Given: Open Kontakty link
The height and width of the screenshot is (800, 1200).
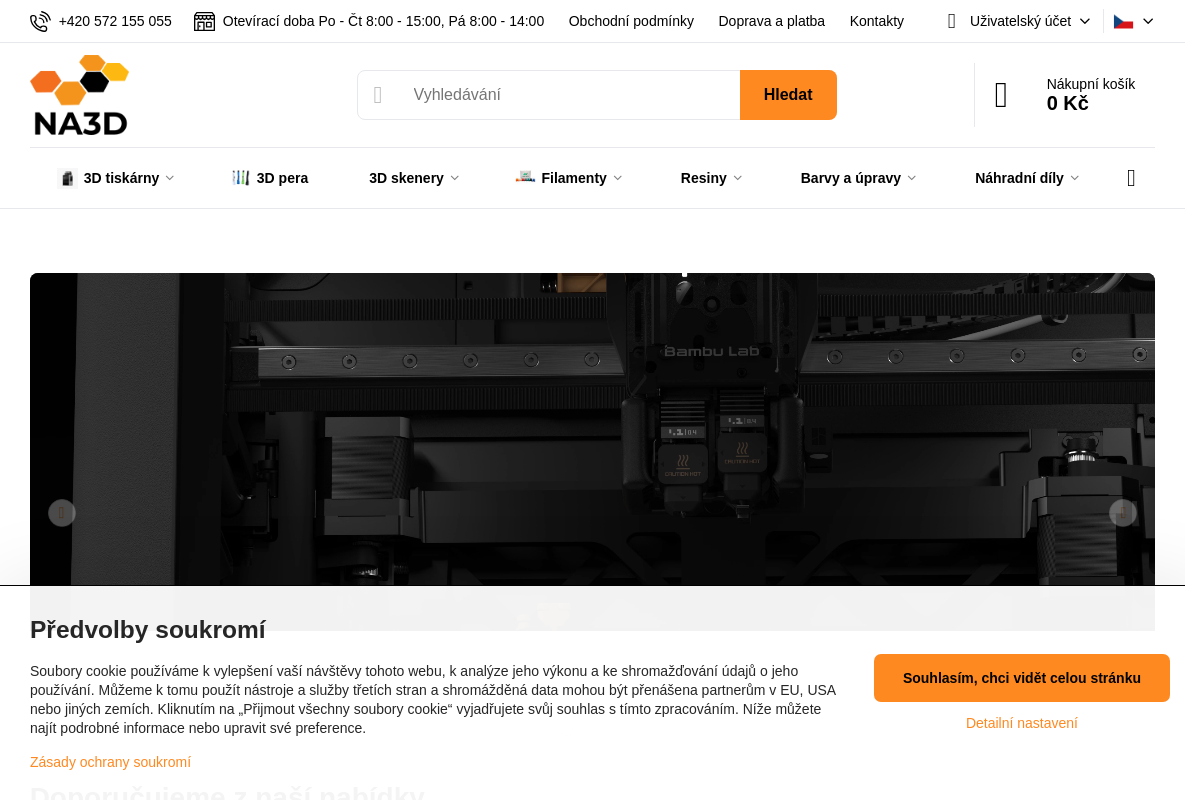Looking at the screenshot, I should point(877,21).
